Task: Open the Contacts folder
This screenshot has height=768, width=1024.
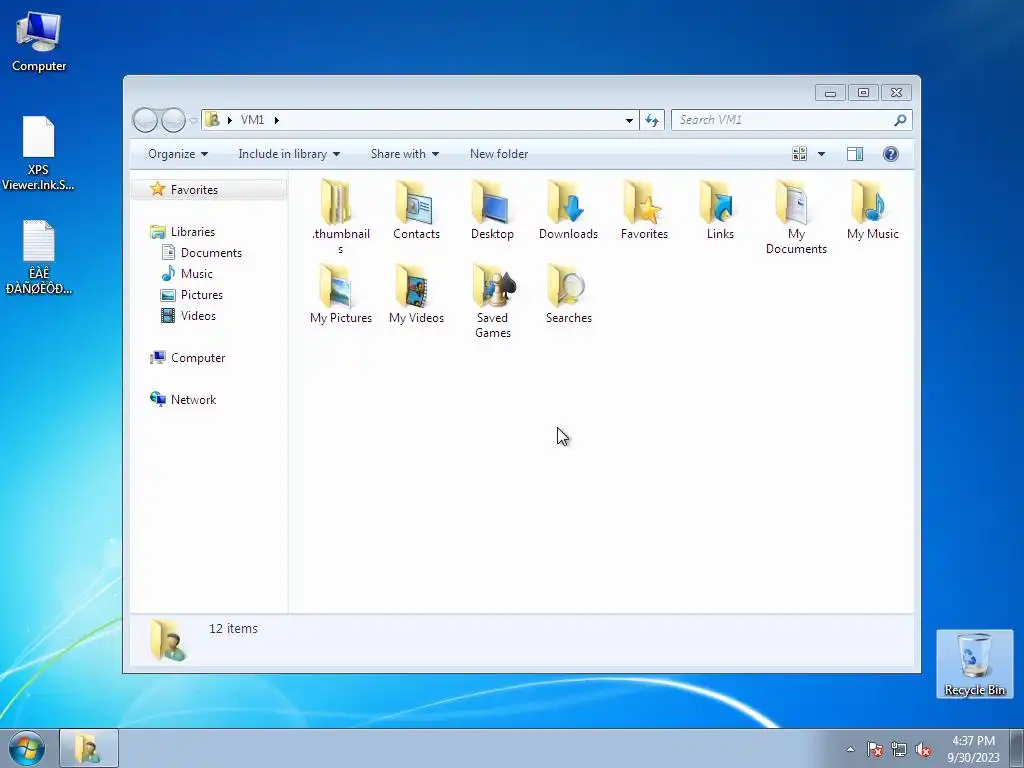Action: coord(416,210)
